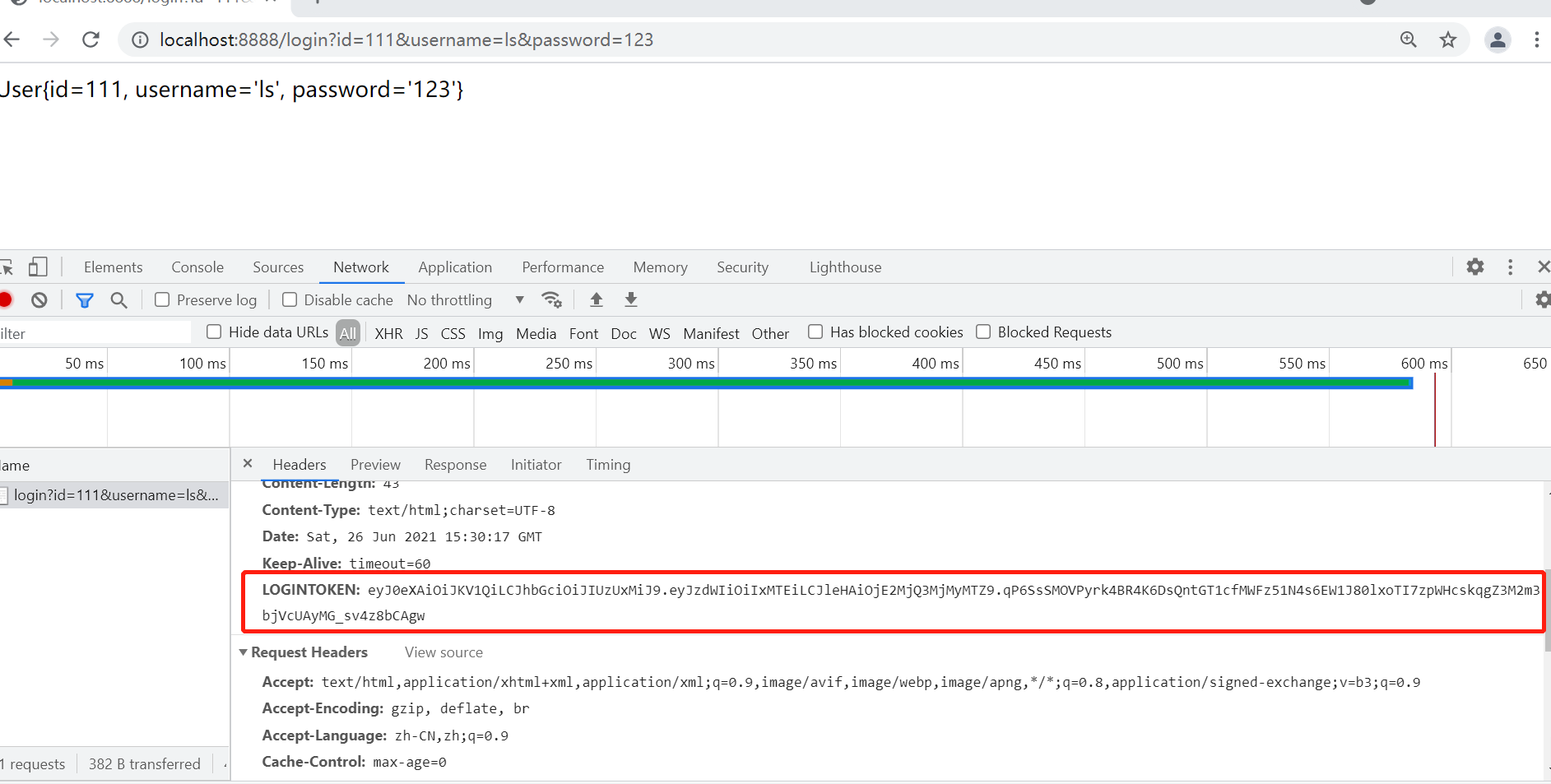Switch to the Elements tab
1551x784 pixels.
[x=113, y=267]
